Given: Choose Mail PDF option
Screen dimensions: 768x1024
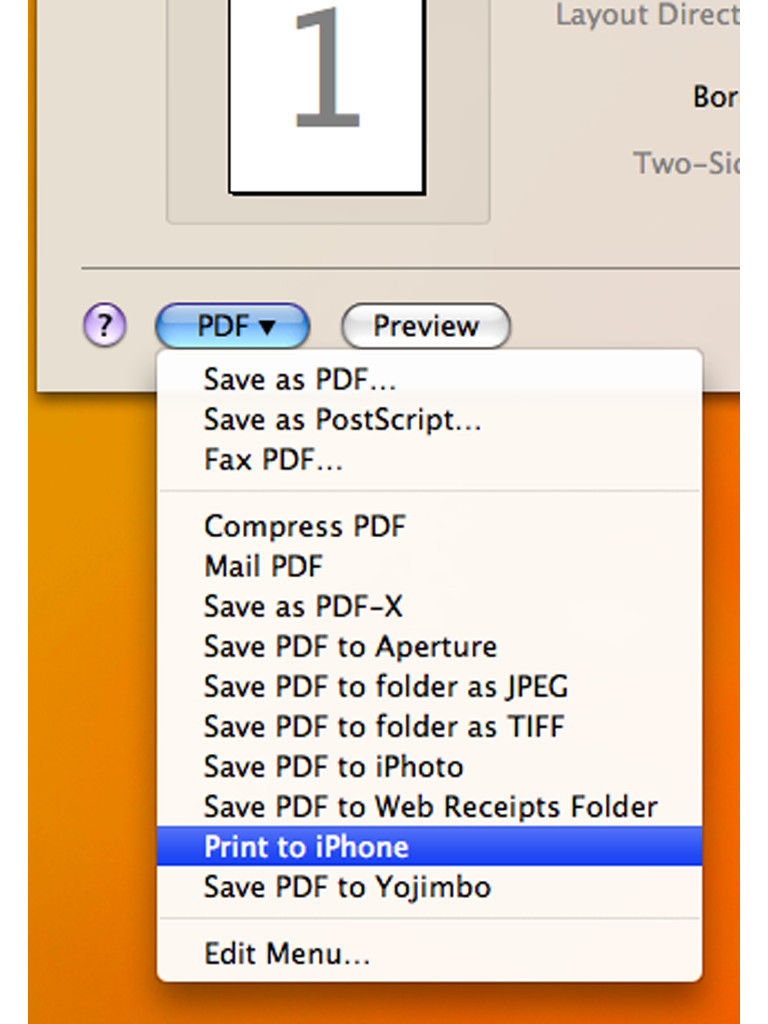Looking at the screenshot, I should click(x=430, y=566).
